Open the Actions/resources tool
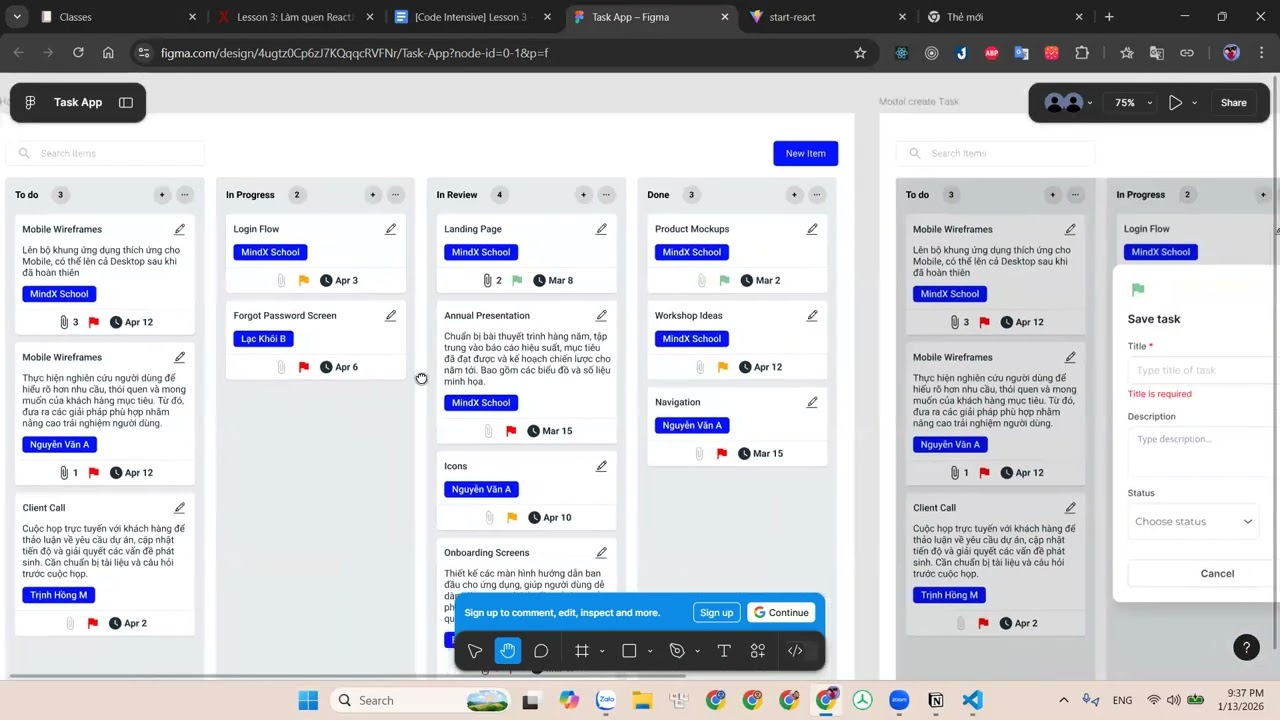 (758, 651)
